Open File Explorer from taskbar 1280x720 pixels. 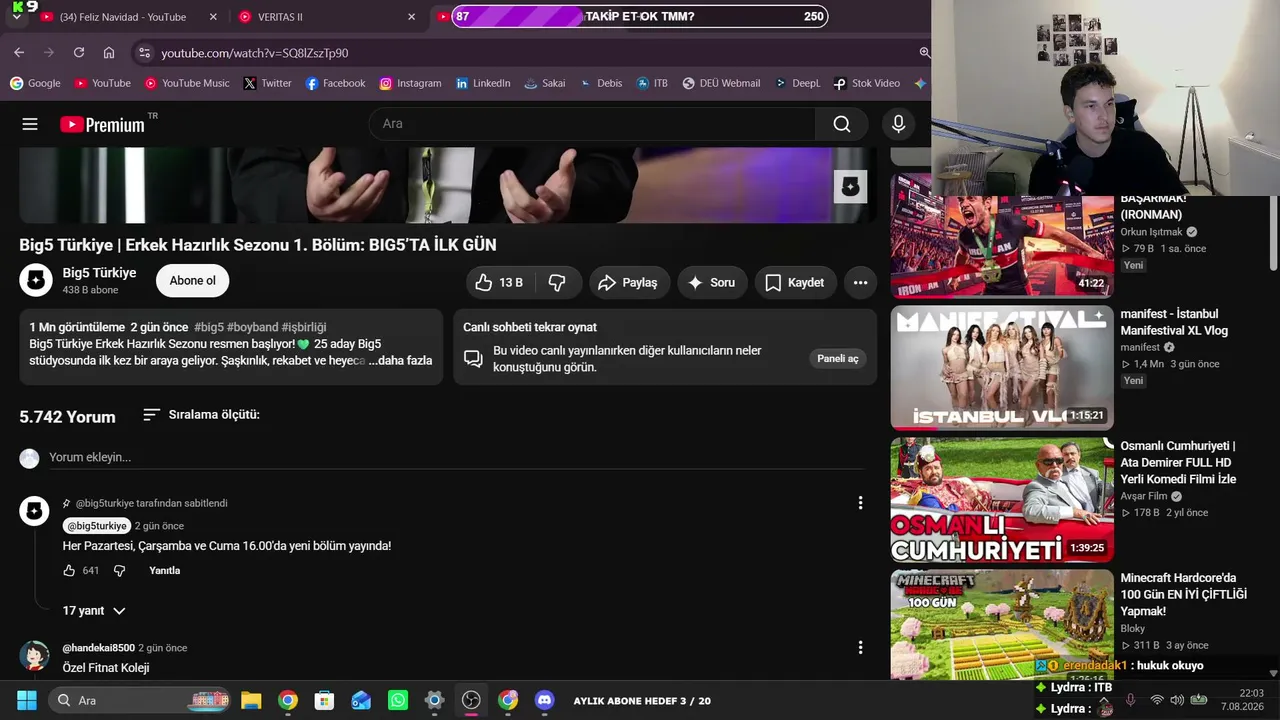pos(251,700)
